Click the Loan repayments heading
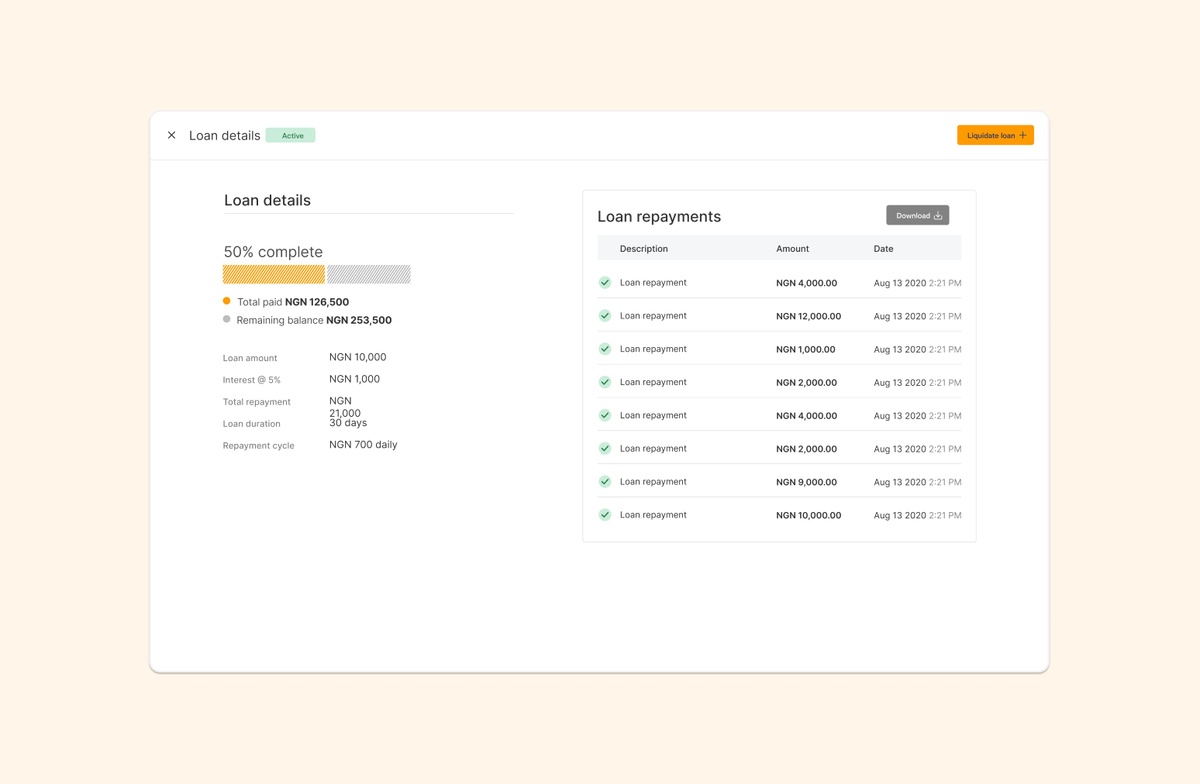This screenshot has height=784, width=1200. coord(659,216)
